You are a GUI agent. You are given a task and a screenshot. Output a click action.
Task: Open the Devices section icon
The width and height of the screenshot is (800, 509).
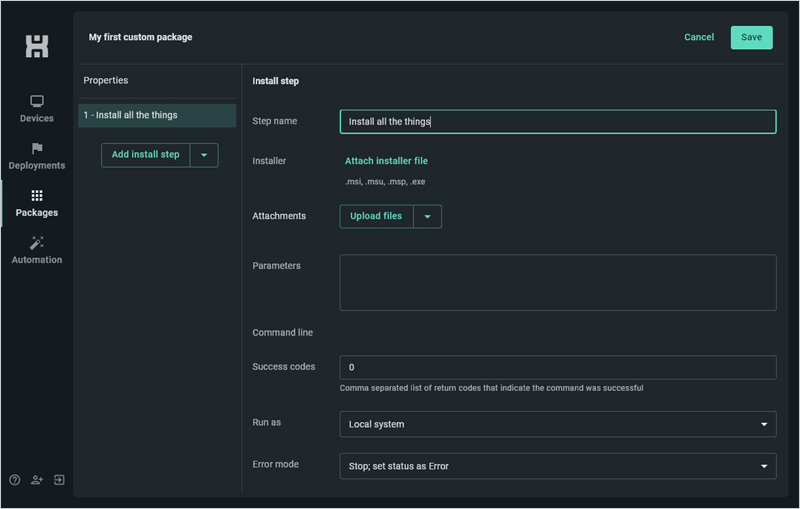[37, 101]
